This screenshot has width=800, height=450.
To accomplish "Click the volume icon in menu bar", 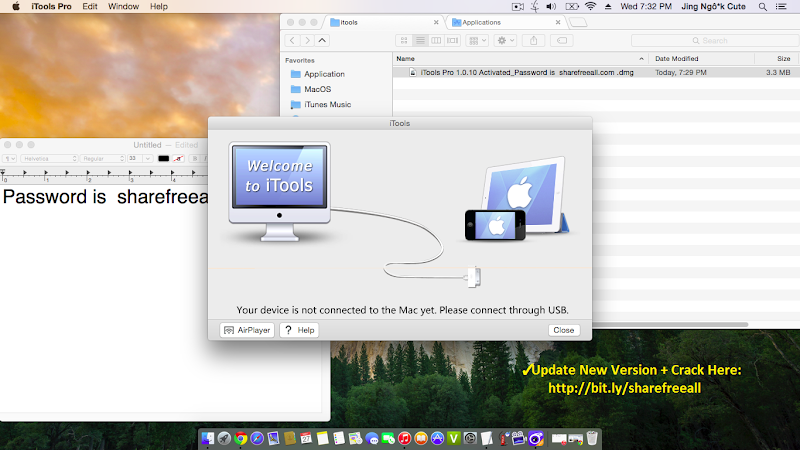I will click(551, 7).
